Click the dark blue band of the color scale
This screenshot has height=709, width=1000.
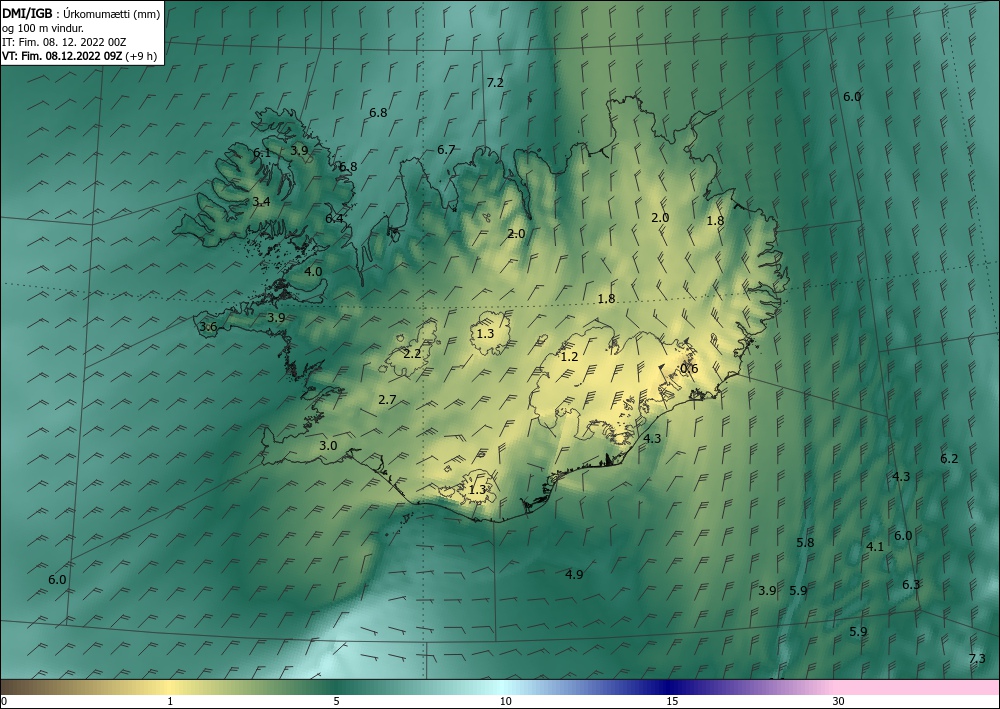(x=666, y=687)
